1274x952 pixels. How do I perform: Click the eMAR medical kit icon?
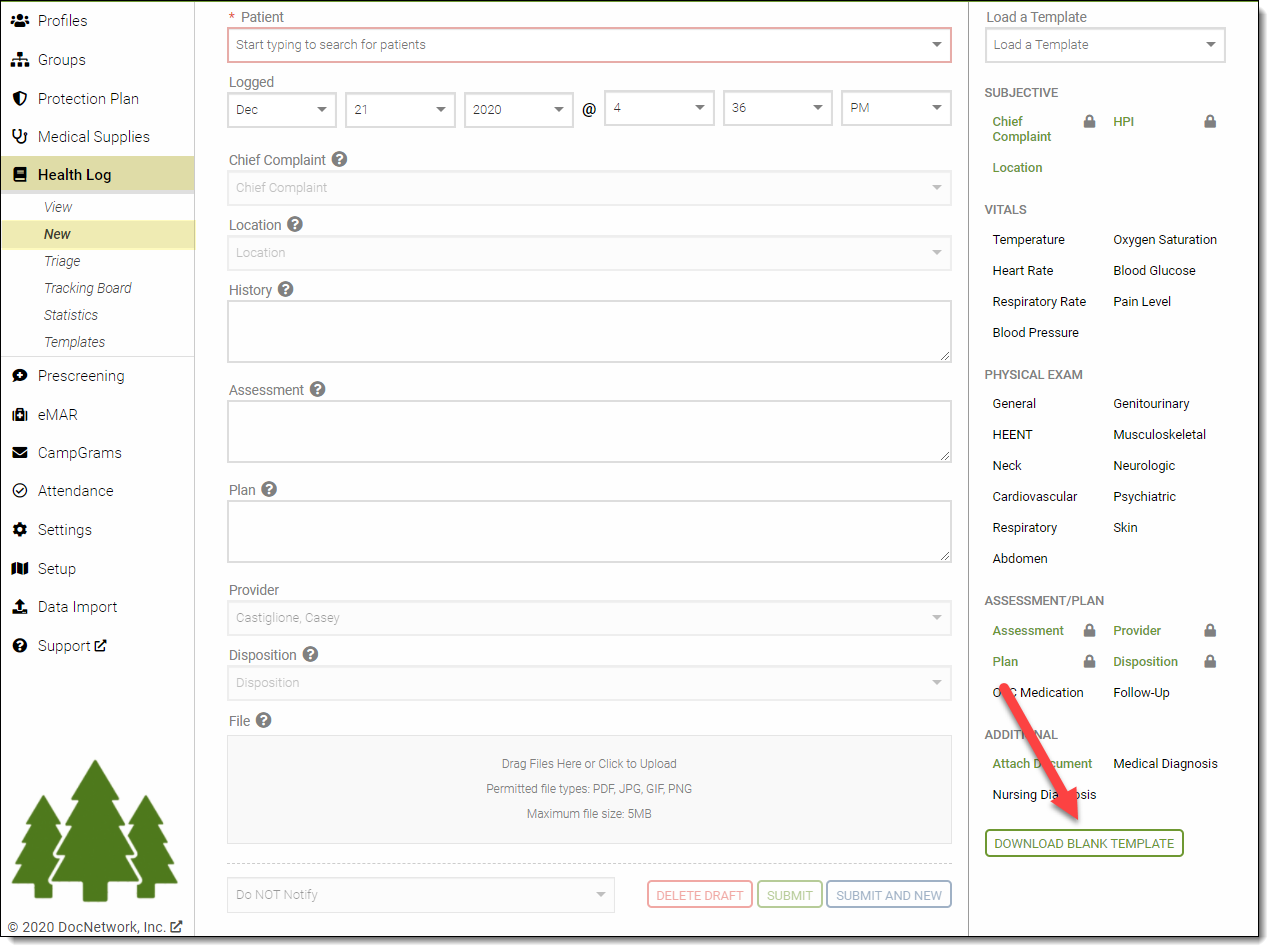pyautogui.click(x=19, y=415)
